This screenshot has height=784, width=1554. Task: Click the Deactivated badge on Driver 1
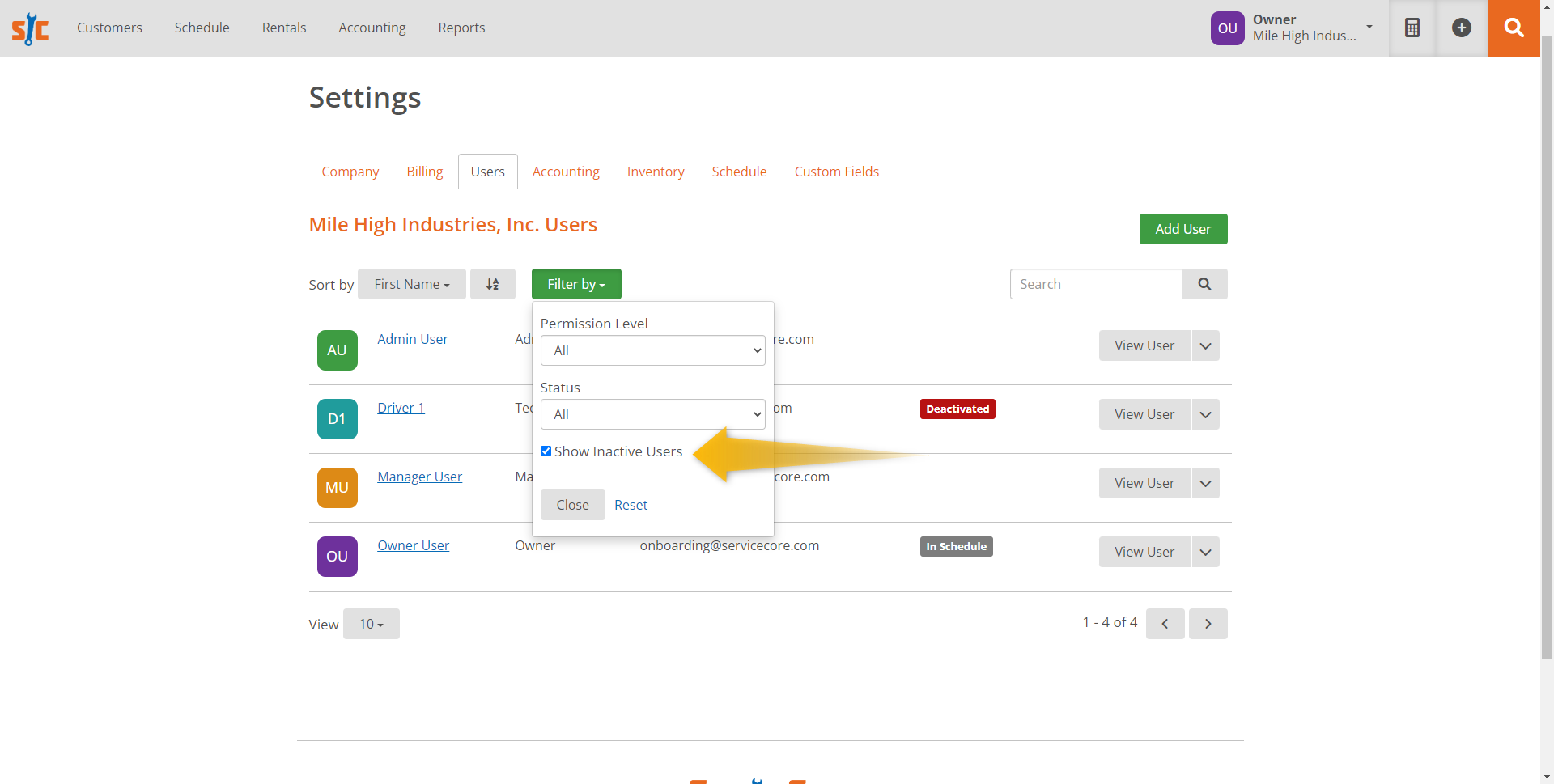pyautogui.click(x=957, y=409)
